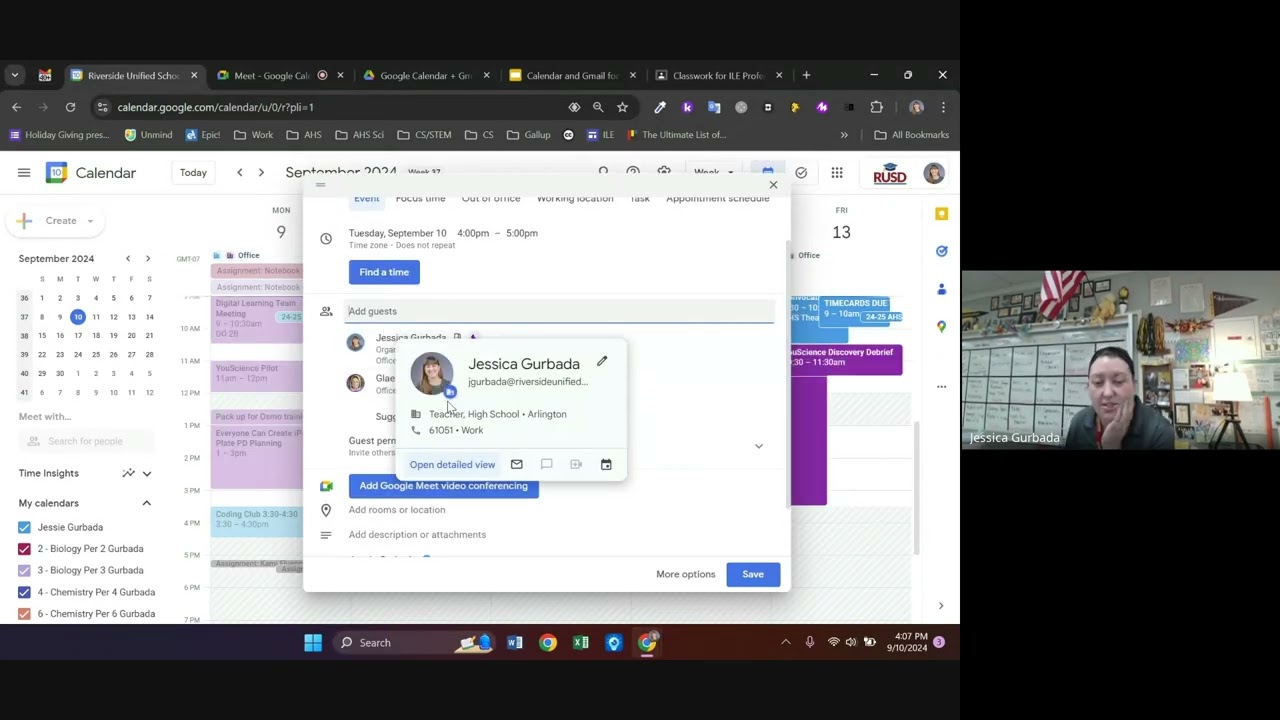Open Chrome extensions puzzle icon
This screenshot has height=720, width=1280.
(877, 107)
